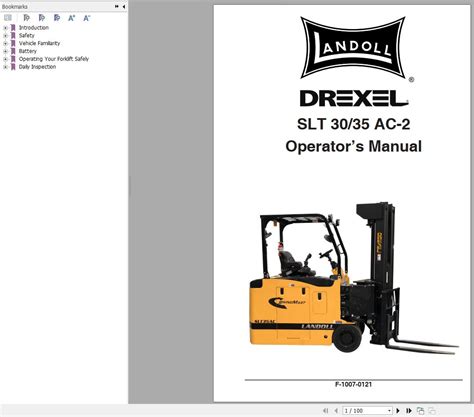Click the forklift image on the cover page
Screen dimensions: 474x417
(x=354, y=278)
